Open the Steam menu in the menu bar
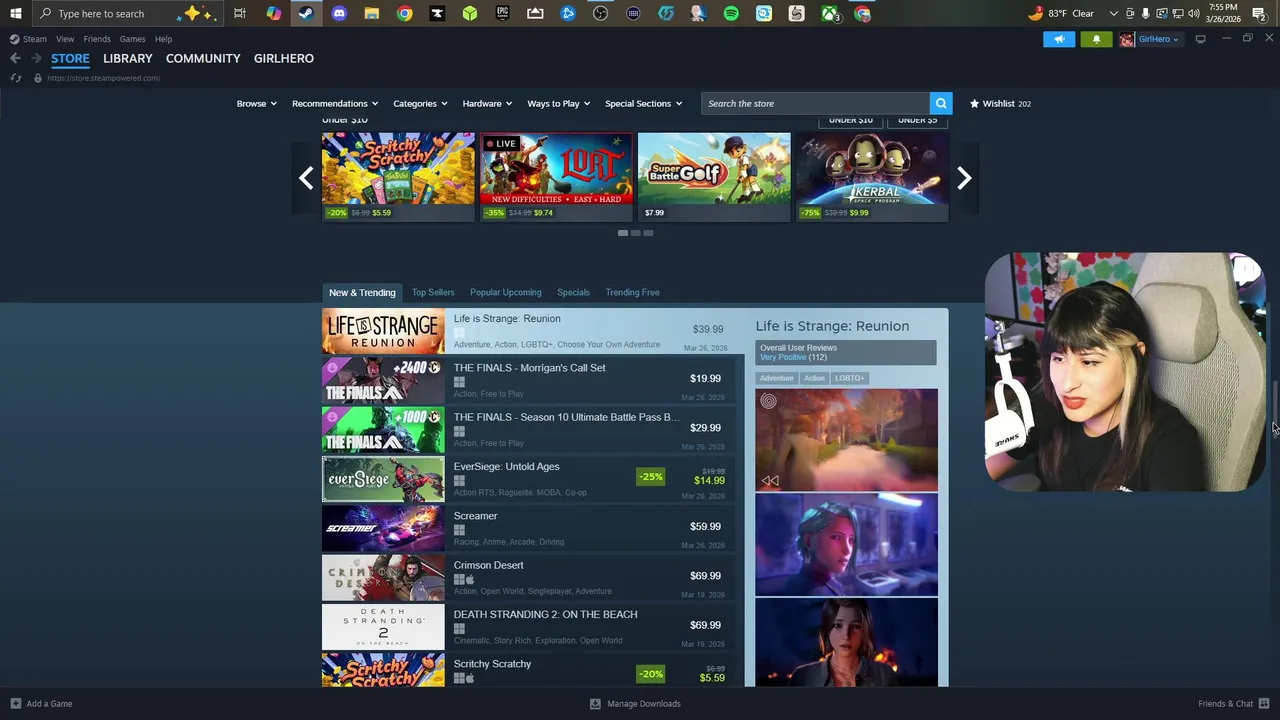The image size is (1280, 720). click(35, 39)
